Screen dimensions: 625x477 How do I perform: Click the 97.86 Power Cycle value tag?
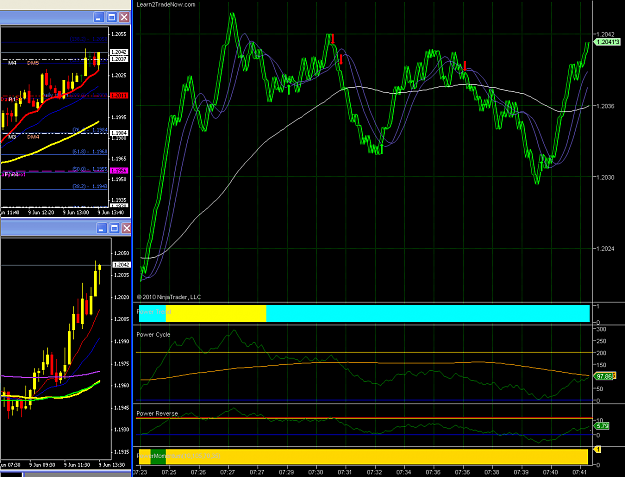[x=605, y=376]
